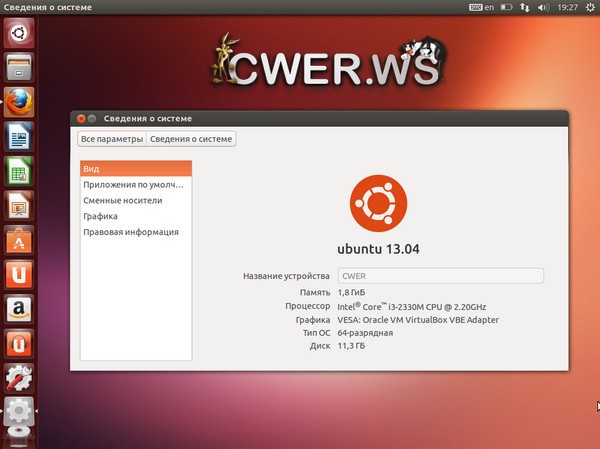Viewport: 600px width, 449px height.
Task: Select 'Графика' in the sidebar list
Action: click(x=100, y=216)
